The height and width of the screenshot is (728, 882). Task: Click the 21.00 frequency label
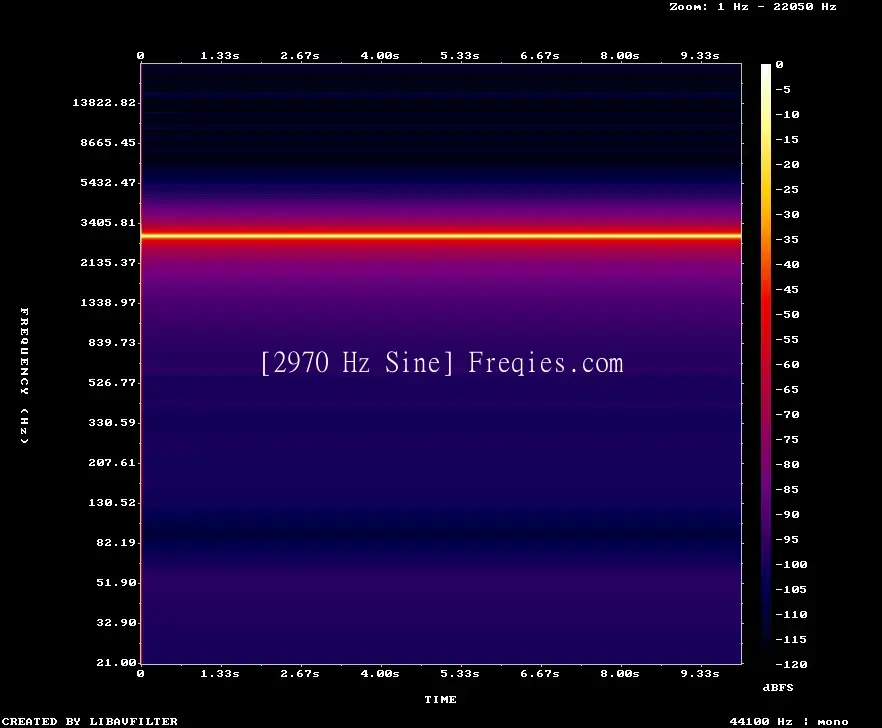[116, 662]
